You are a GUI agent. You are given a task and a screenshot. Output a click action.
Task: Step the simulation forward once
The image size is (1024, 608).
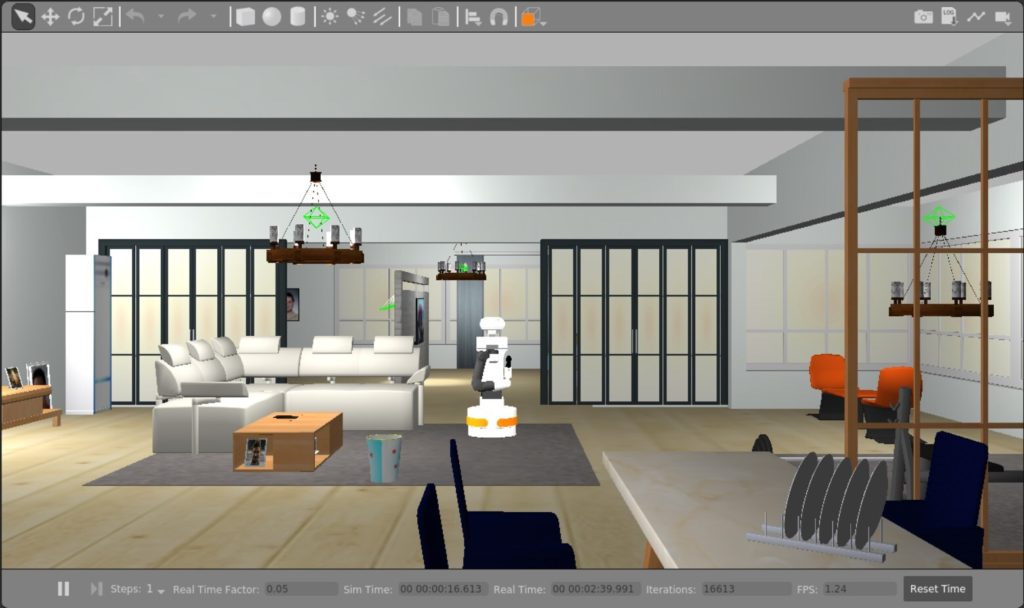pos(96,589)
